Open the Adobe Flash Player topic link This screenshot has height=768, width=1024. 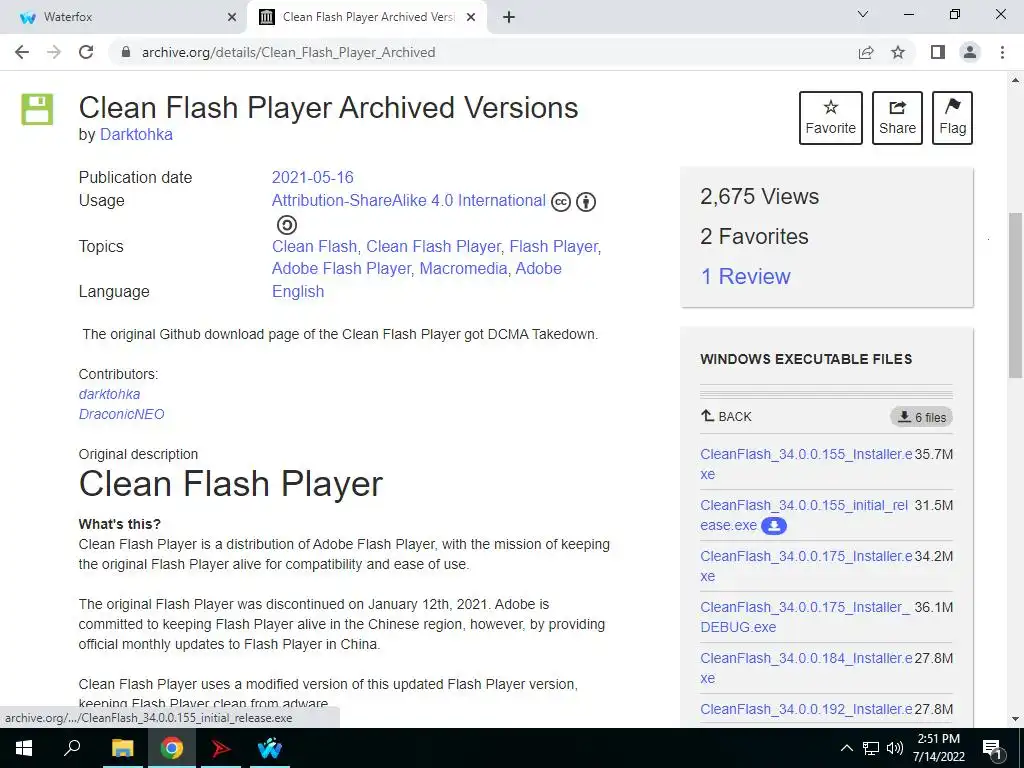coord(341,268)
